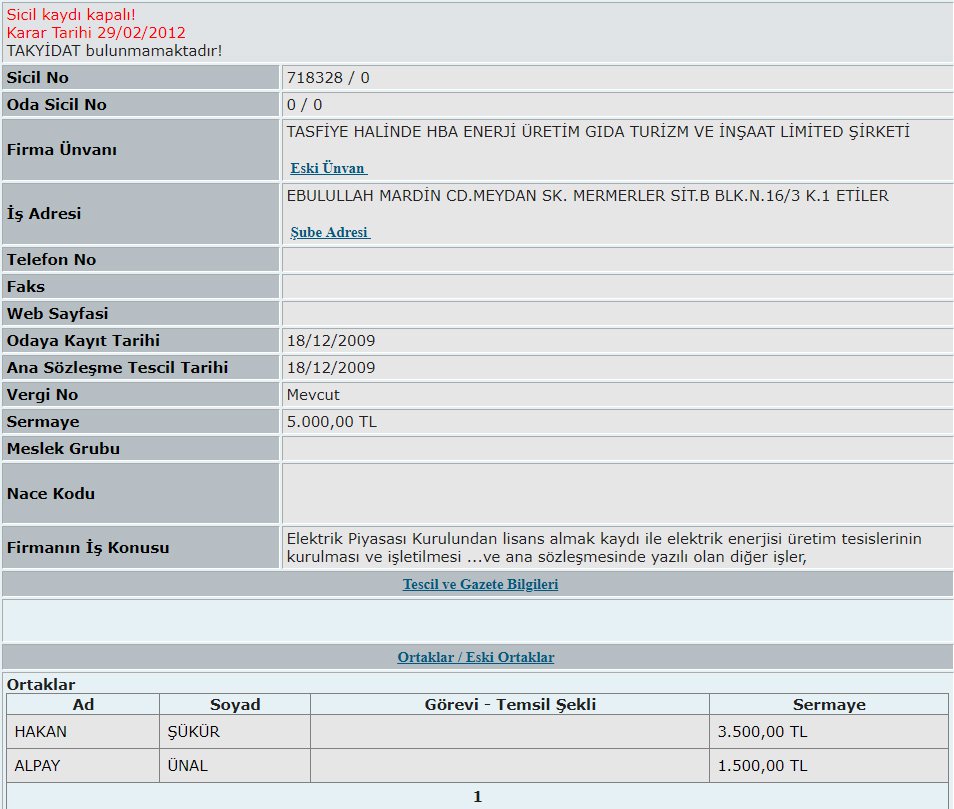The height and width of the screenshot is (809, 954).
Task: Click the Sicil No value 718328 / 0
Action: (328, 78)
